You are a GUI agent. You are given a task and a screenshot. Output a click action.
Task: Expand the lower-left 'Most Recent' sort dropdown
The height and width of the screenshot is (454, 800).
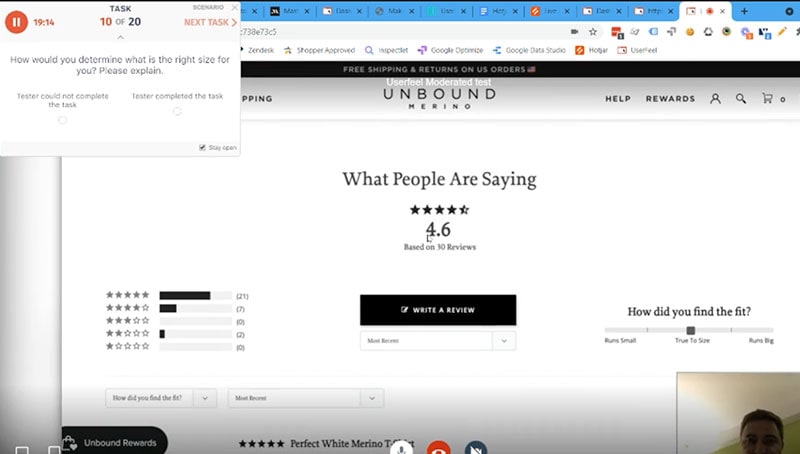pos(305,397)
